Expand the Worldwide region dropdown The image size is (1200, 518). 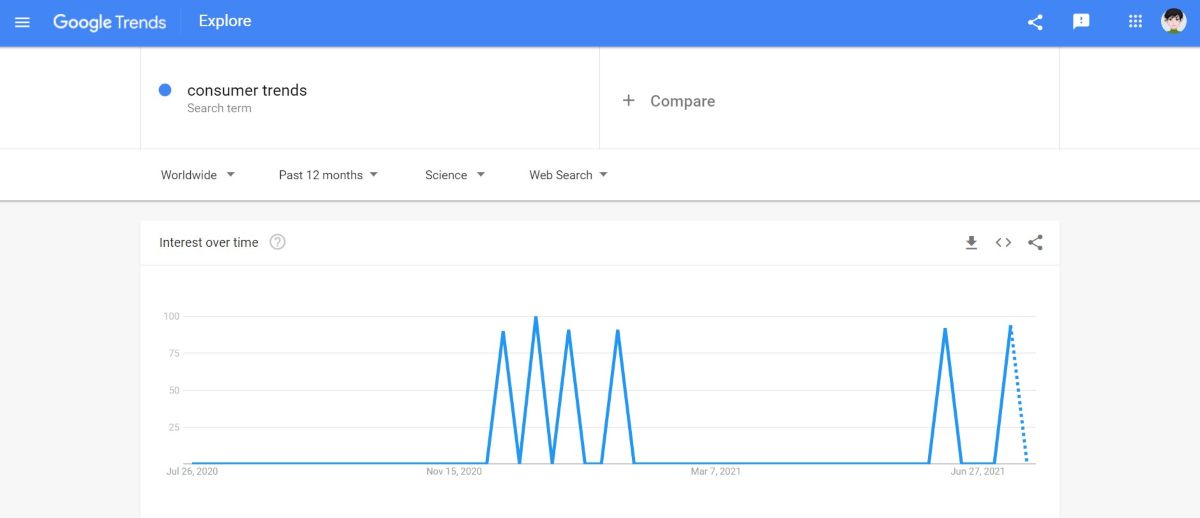click(x=198, y=175)
